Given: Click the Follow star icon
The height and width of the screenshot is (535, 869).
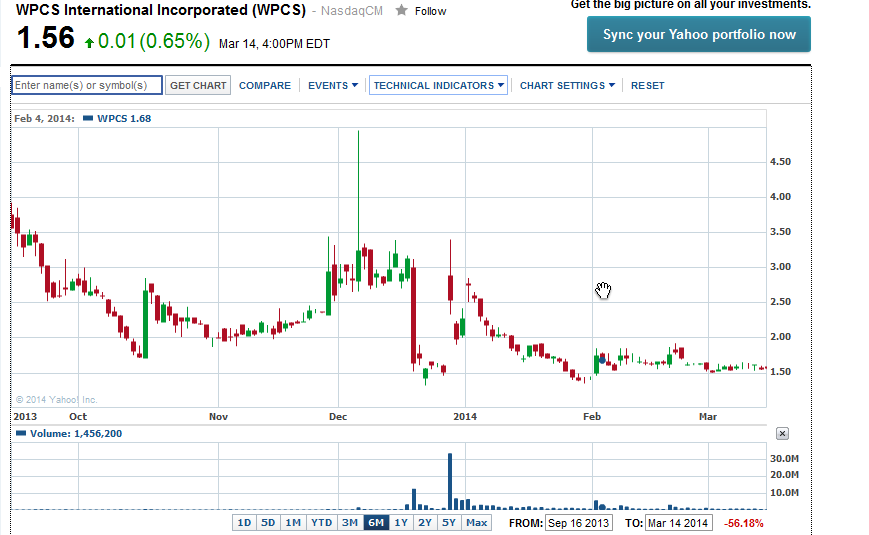Looking at the screenshot, I should tap(402, 11).
